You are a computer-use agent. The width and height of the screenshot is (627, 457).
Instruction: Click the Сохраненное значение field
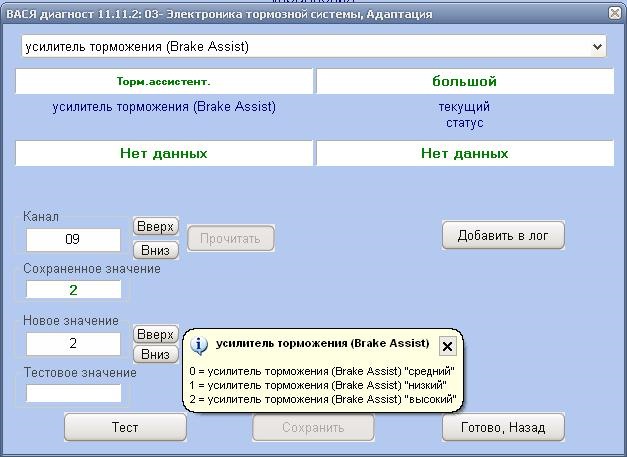73,290
